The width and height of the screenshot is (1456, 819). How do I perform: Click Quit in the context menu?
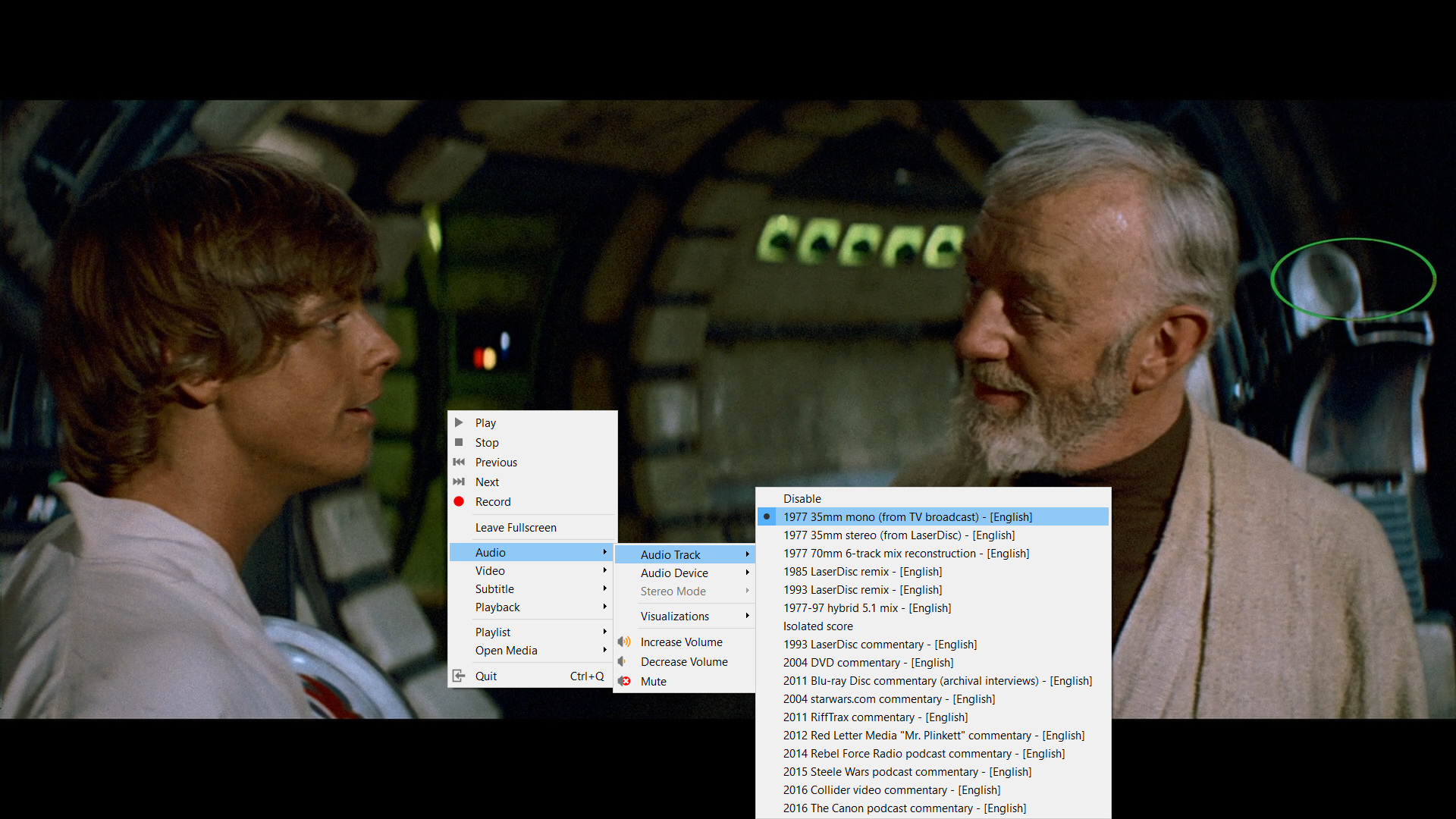coord(532,676)
